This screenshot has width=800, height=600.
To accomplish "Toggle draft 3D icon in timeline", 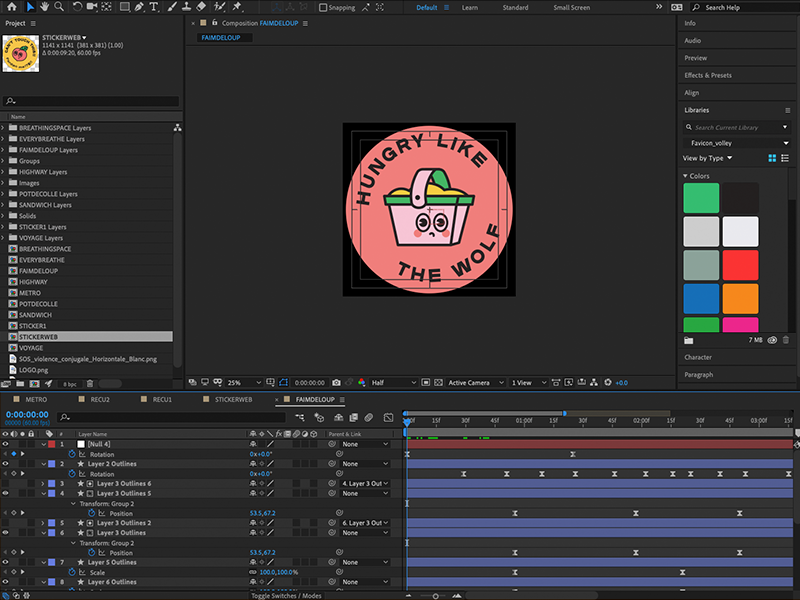I will coord(319,417).
